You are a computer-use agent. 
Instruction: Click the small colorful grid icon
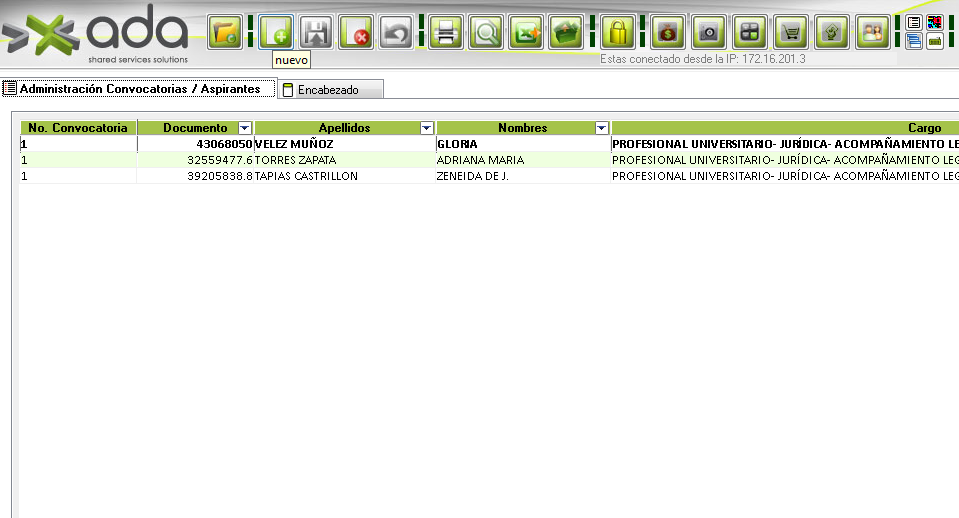click(935, 23)
